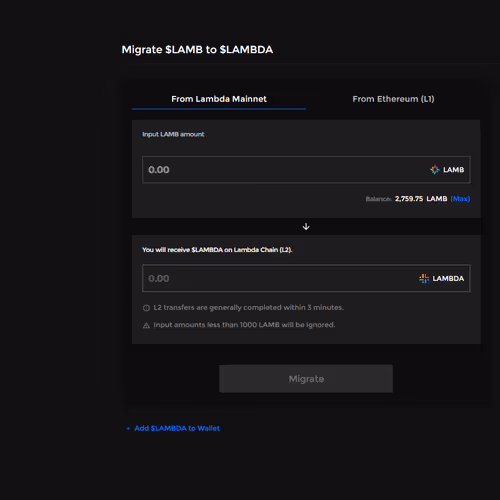Screen dimensions: 500x500
Task: Click the L2 transfers completion notice text
Action: click(248, 307)
